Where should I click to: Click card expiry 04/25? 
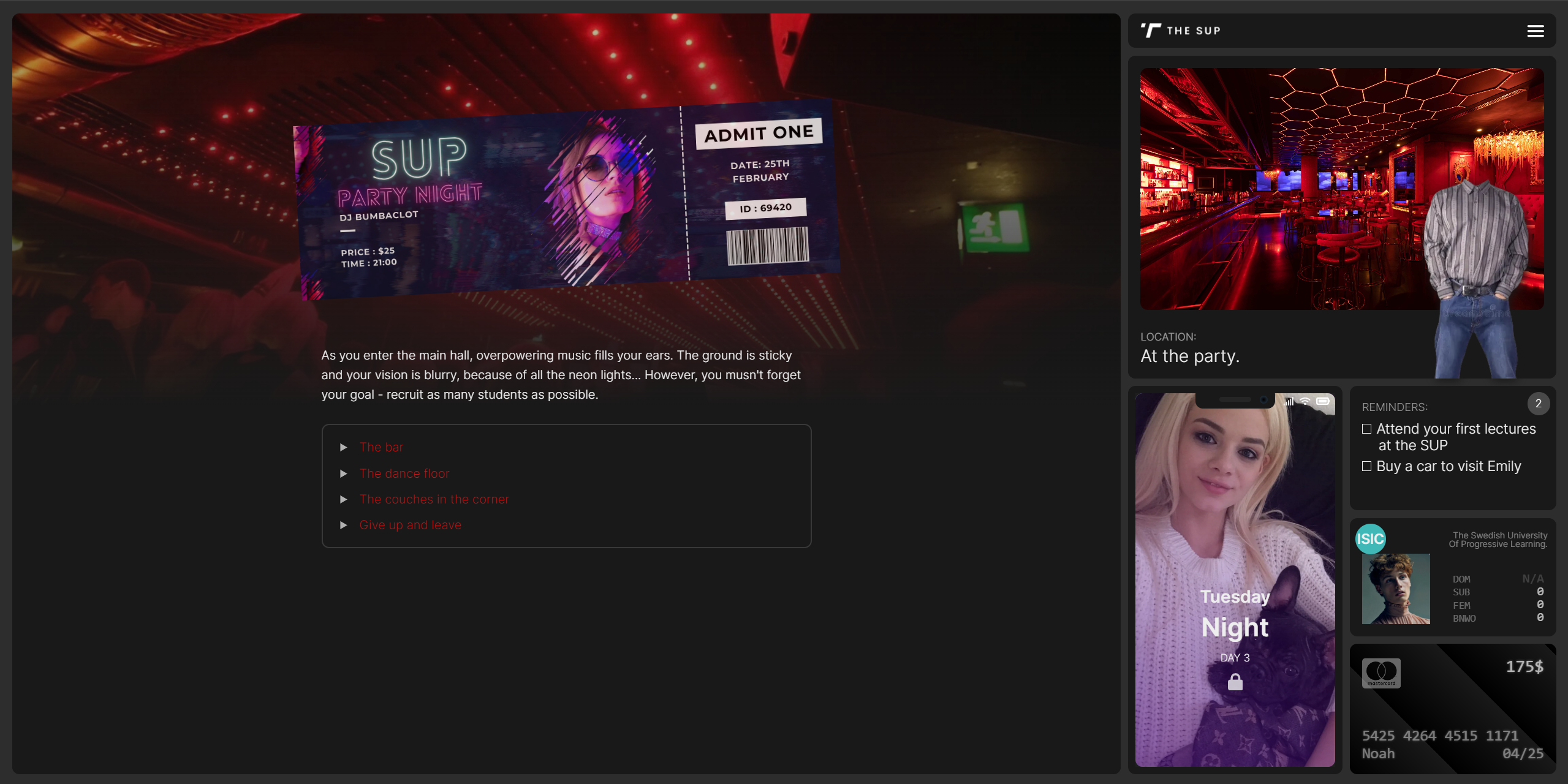[1523, 754]
